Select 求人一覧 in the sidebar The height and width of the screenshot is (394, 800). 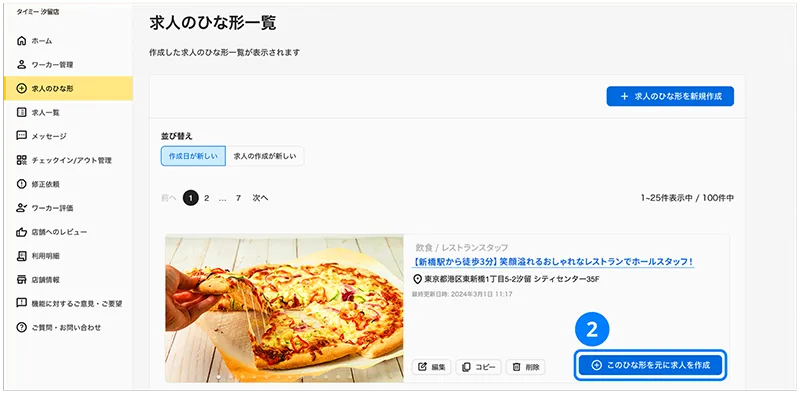(x=68, y=112)
